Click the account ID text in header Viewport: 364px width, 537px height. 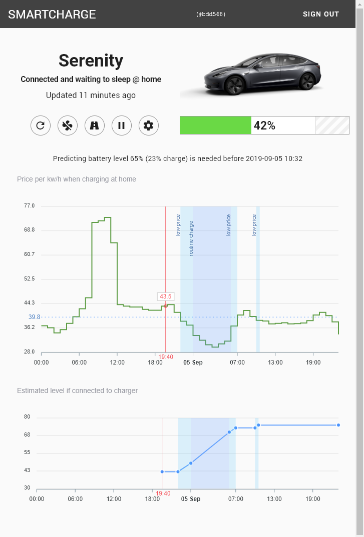(x=211, y=14)
